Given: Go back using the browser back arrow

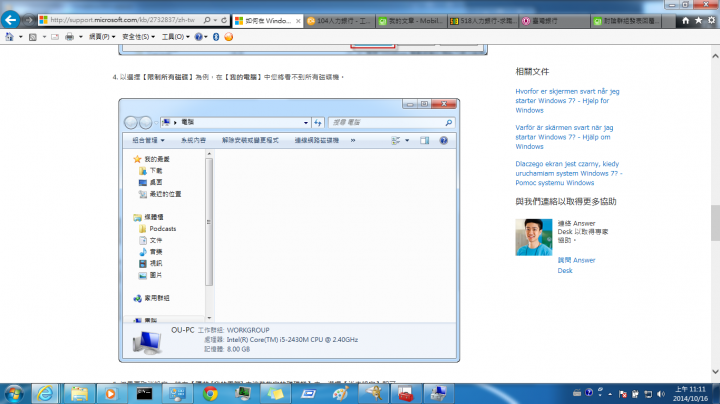Looking at the screenshot, I should [11, 20].
